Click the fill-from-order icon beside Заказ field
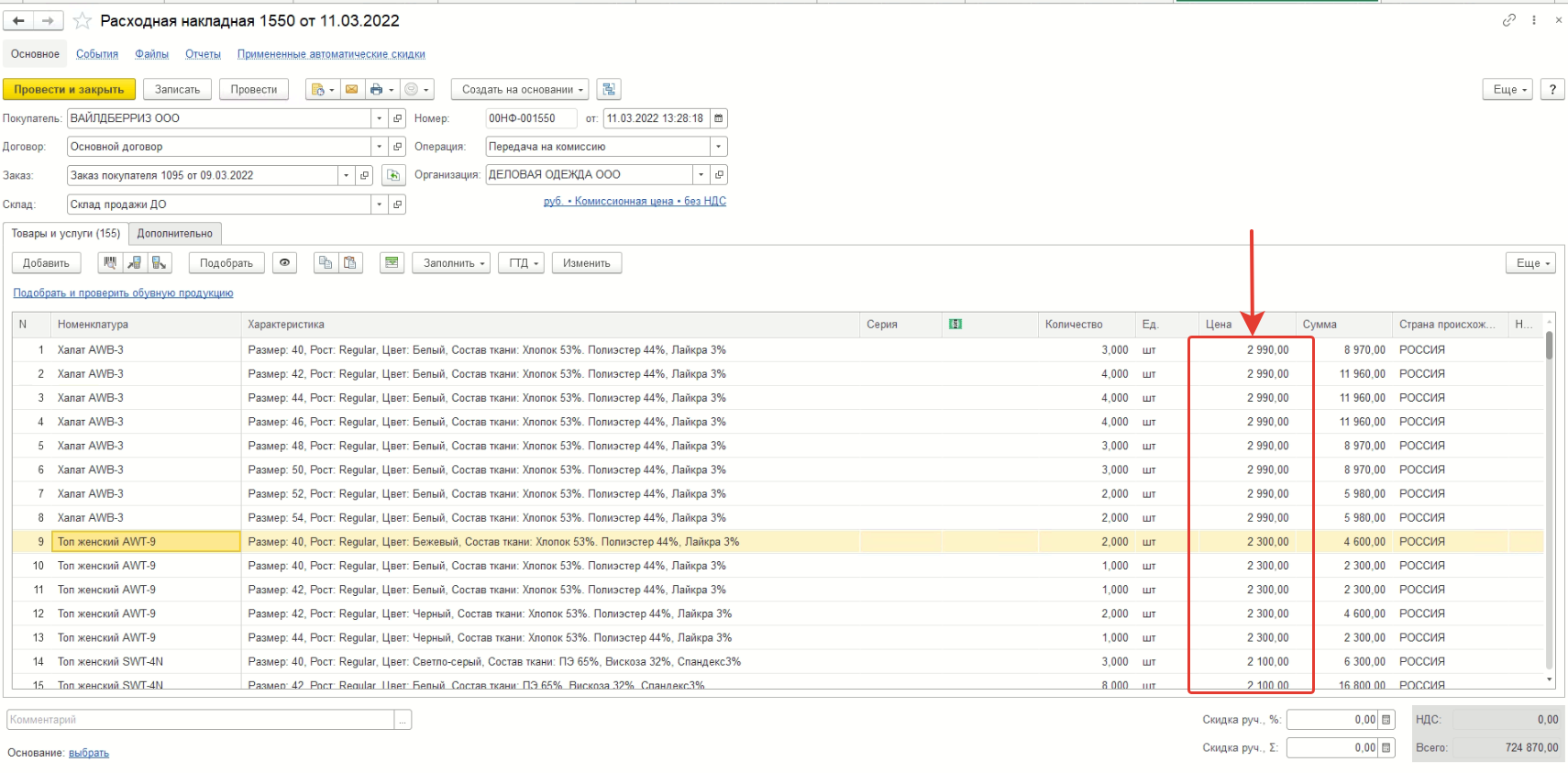This screenshot has width=1568, height=773. [393, 175]
